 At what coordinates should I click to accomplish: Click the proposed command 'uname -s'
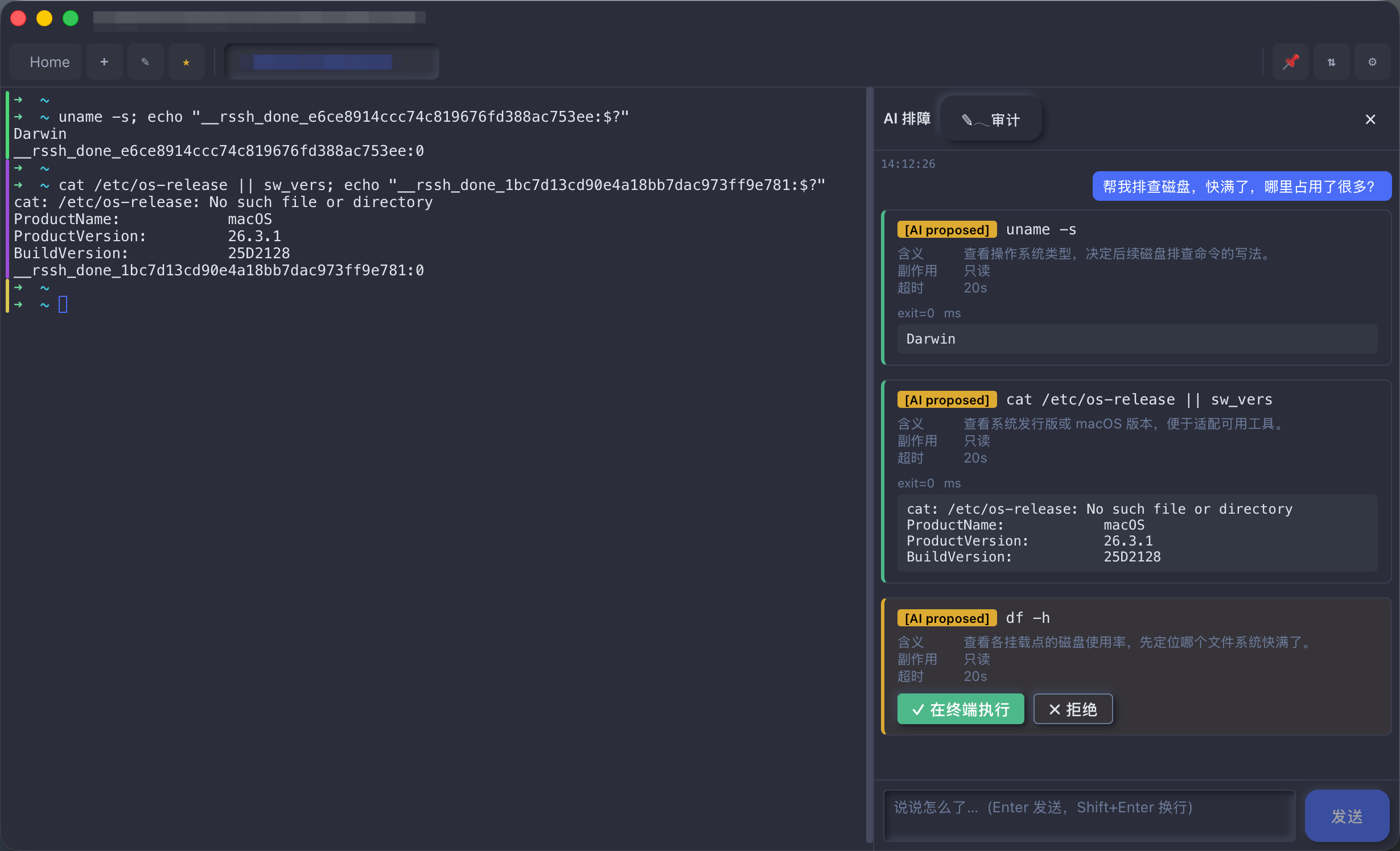1041,230
